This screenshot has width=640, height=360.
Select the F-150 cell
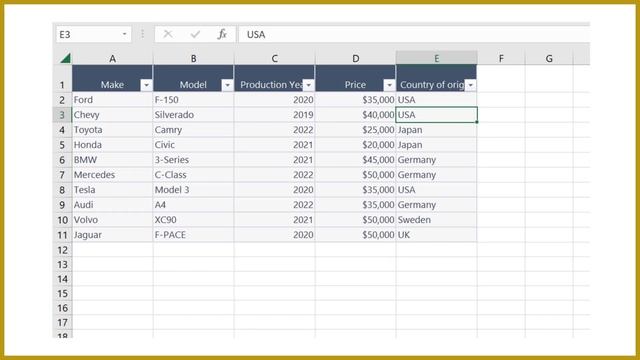click(x=193, y=100)
